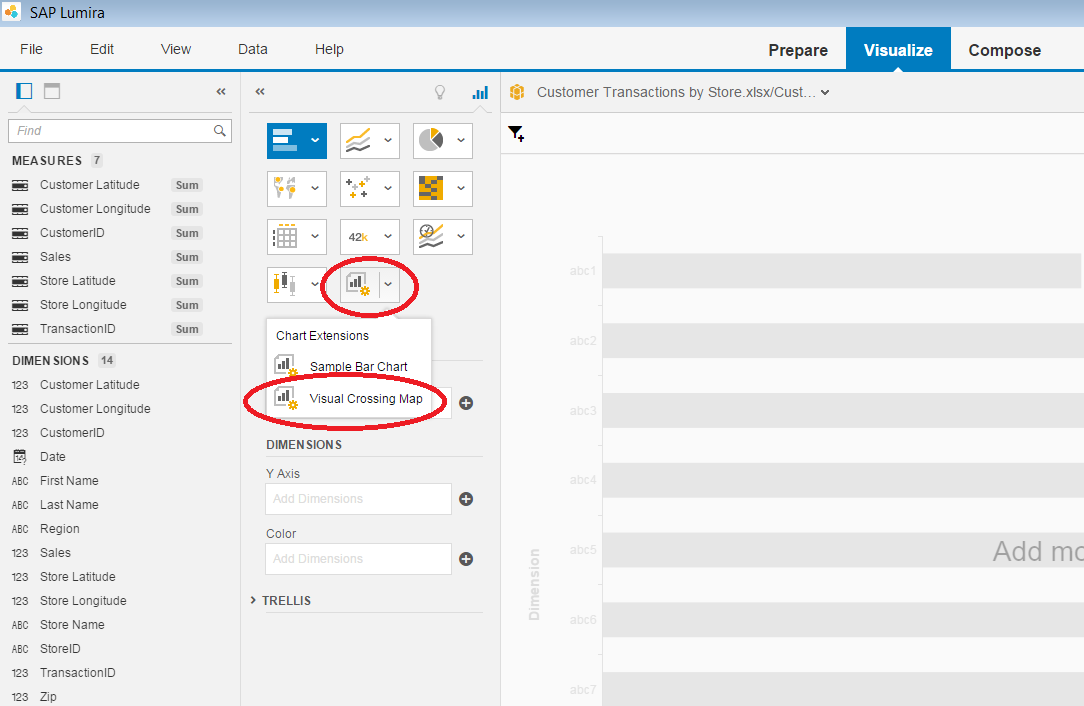Choose Sample Bar Chart extension
Screen dimensions: 1084x706
349,366
